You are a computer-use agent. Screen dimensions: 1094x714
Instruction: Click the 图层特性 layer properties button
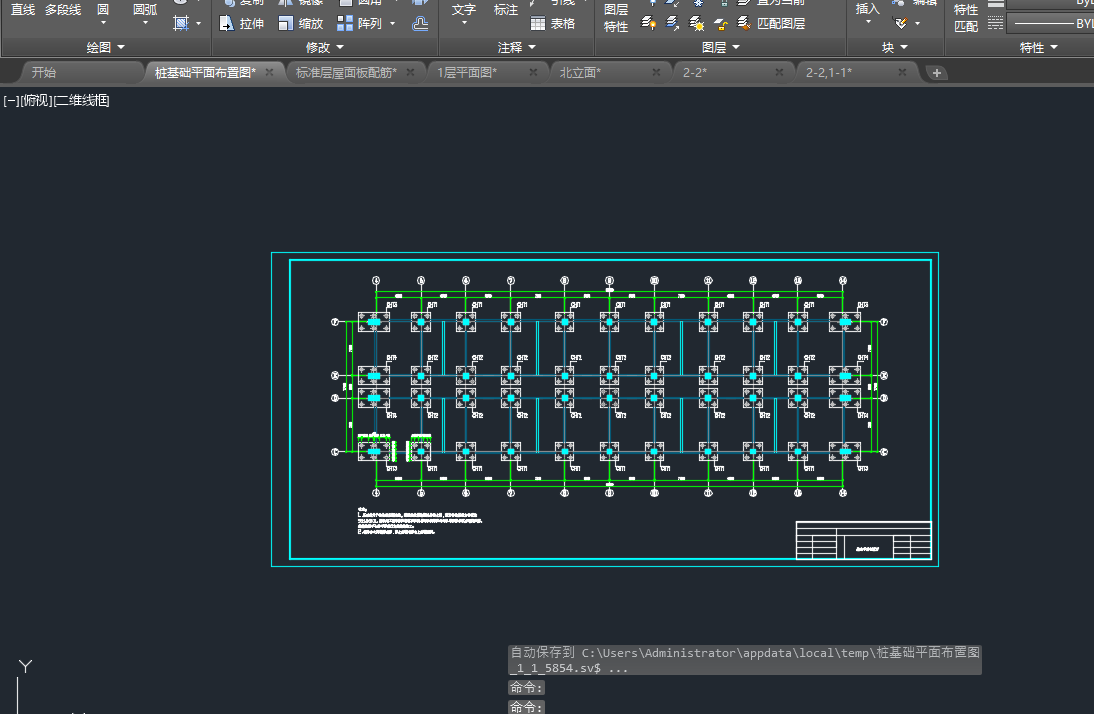tap(616, 18)
